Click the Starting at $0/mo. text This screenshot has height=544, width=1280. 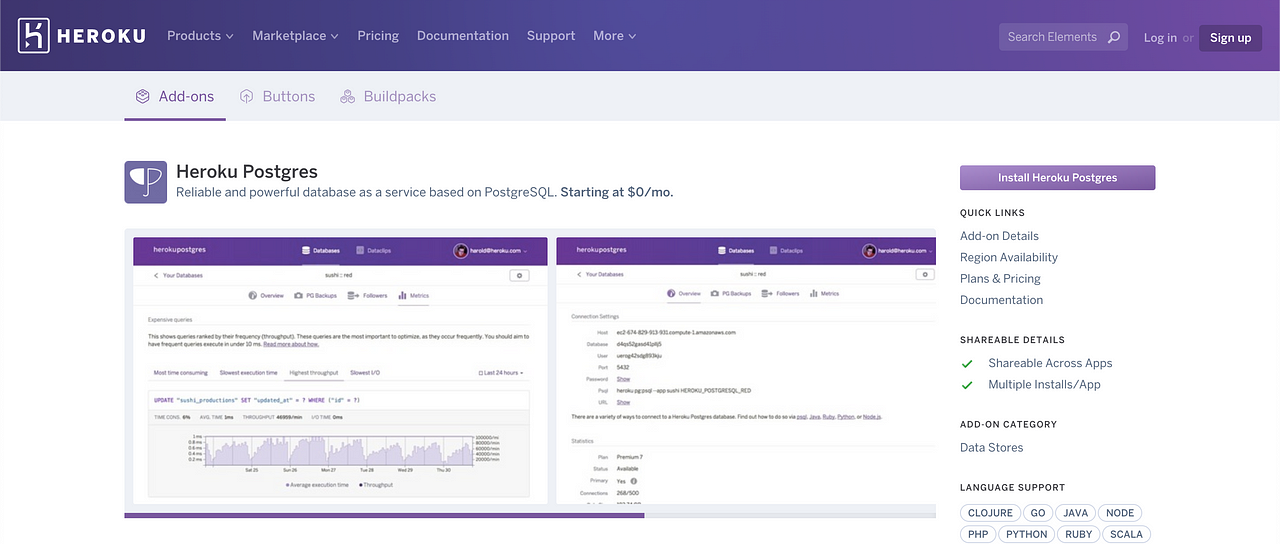617,192
